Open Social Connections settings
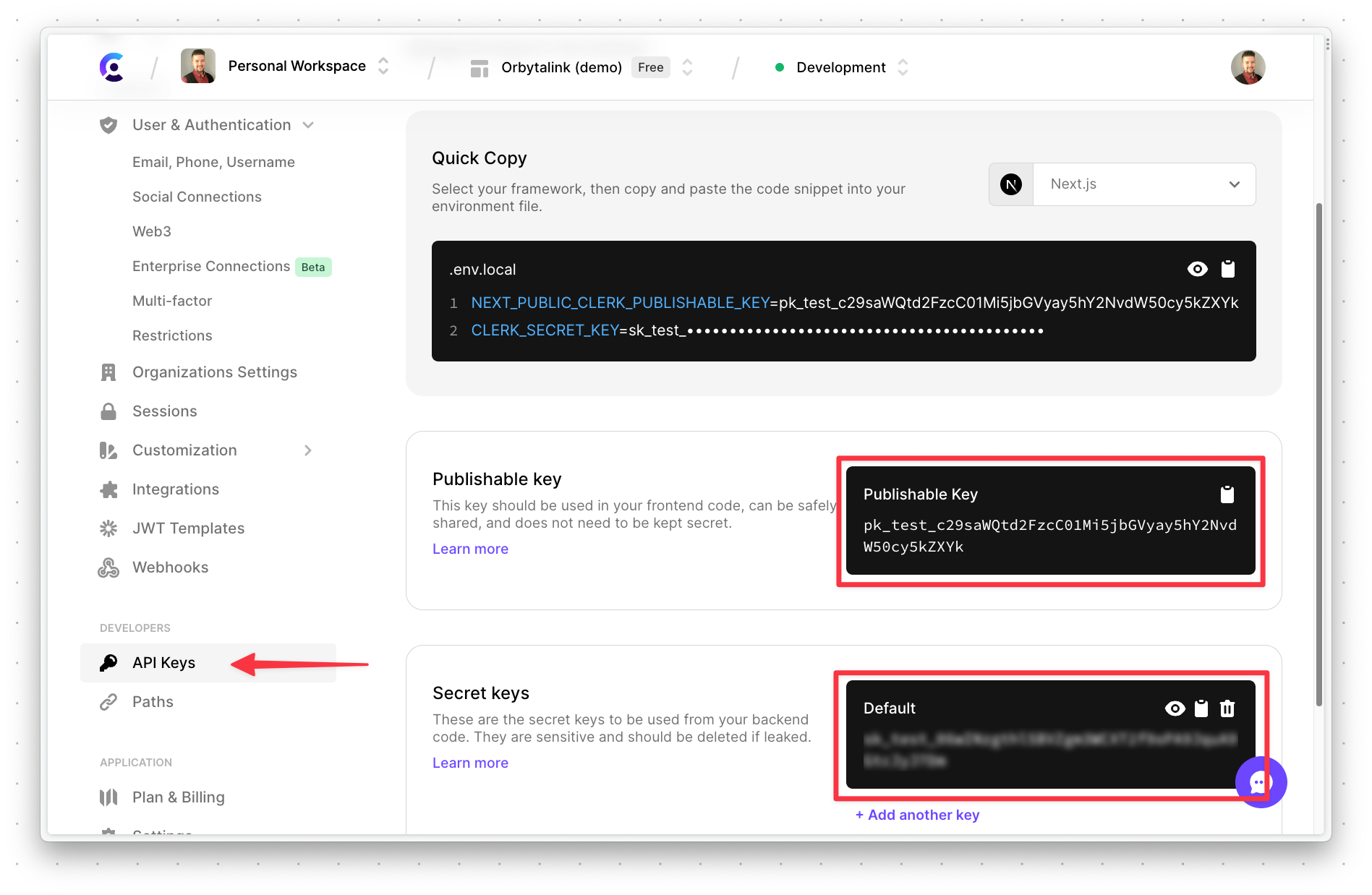The width and height of the screenshot is (1372, 895). pos(197,196)
